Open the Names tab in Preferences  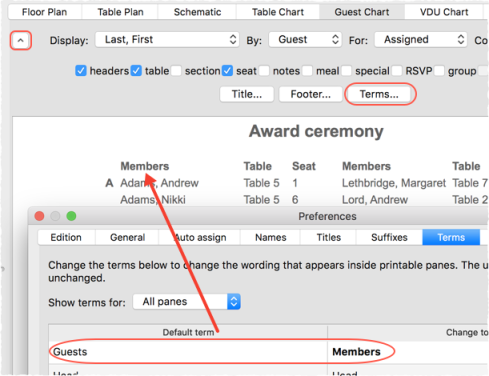[x=271, y=237]
